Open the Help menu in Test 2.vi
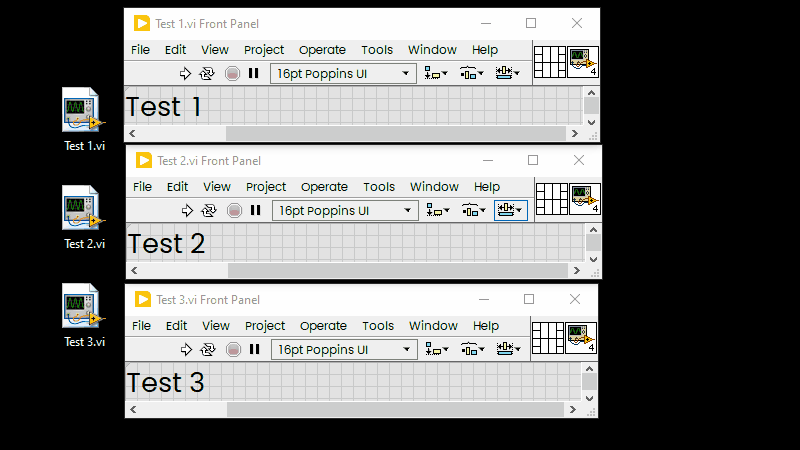This screenshot has height=450, width=800. tap(487, 187)
